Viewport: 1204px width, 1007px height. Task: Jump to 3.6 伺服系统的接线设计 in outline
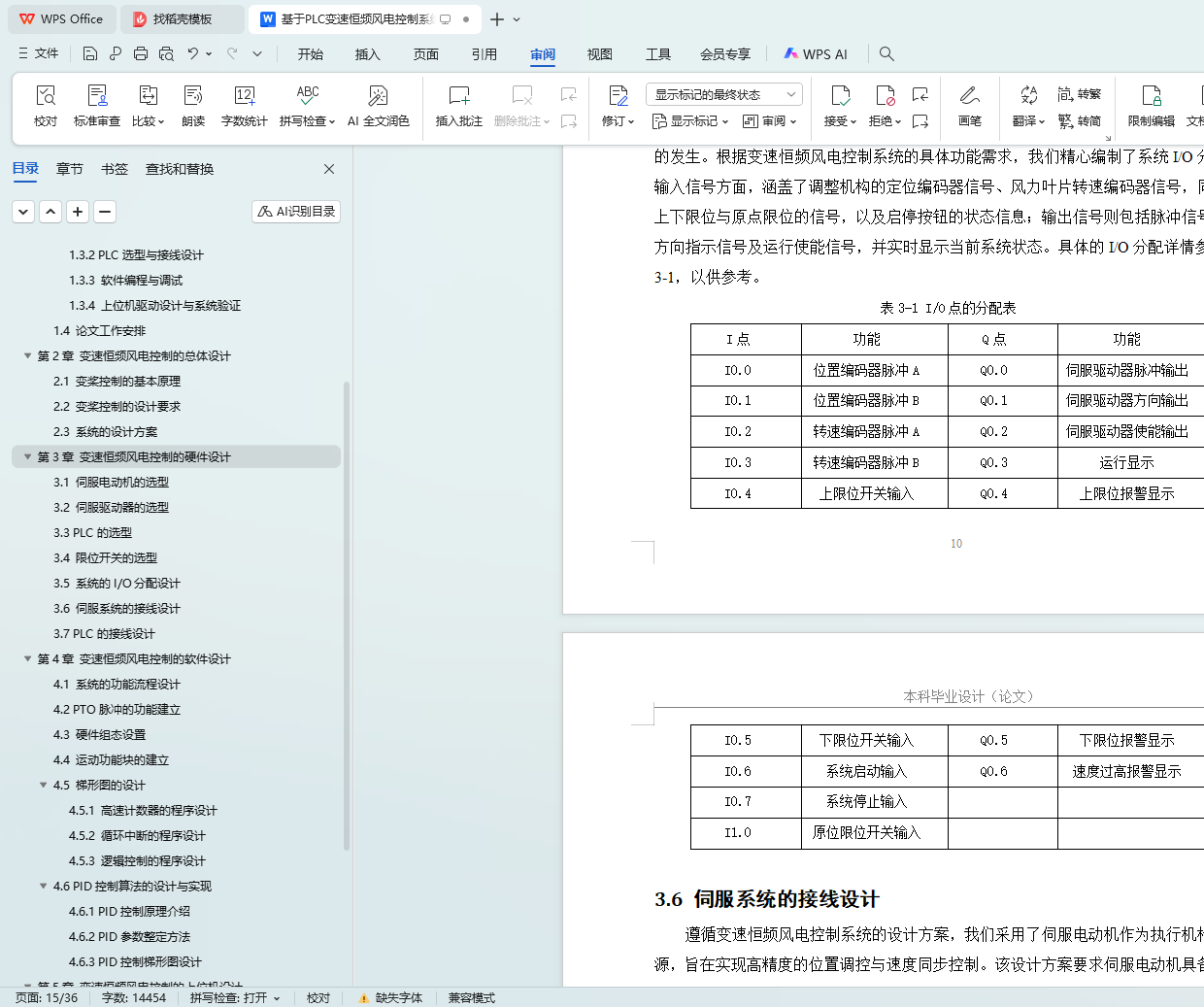pyautogui.click(x=117, y=609)
